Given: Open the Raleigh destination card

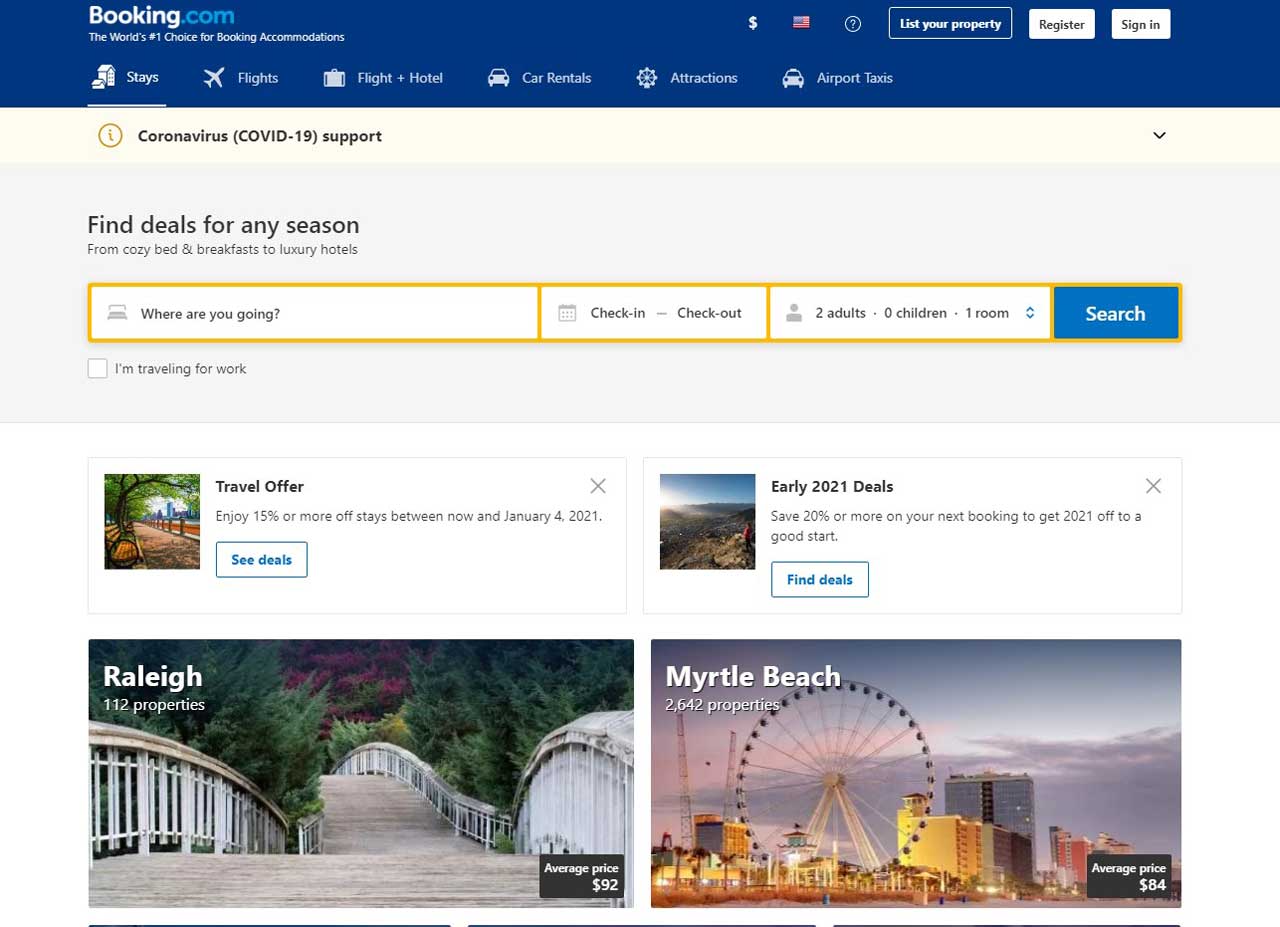Looking at the screenshot, I should coord(361,773).
